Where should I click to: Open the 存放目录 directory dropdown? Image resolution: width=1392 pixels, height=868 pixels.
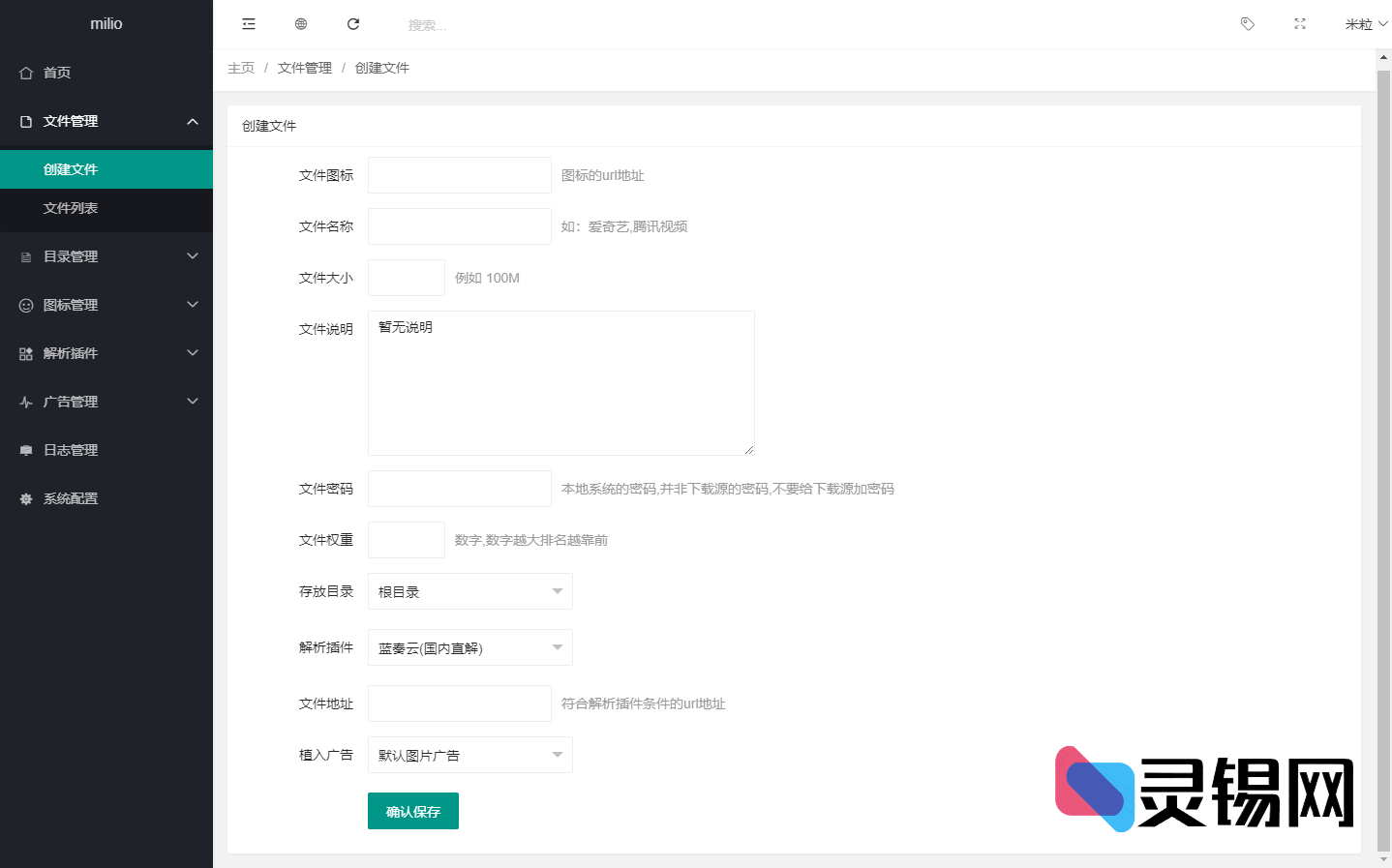(x=469, y=590)
